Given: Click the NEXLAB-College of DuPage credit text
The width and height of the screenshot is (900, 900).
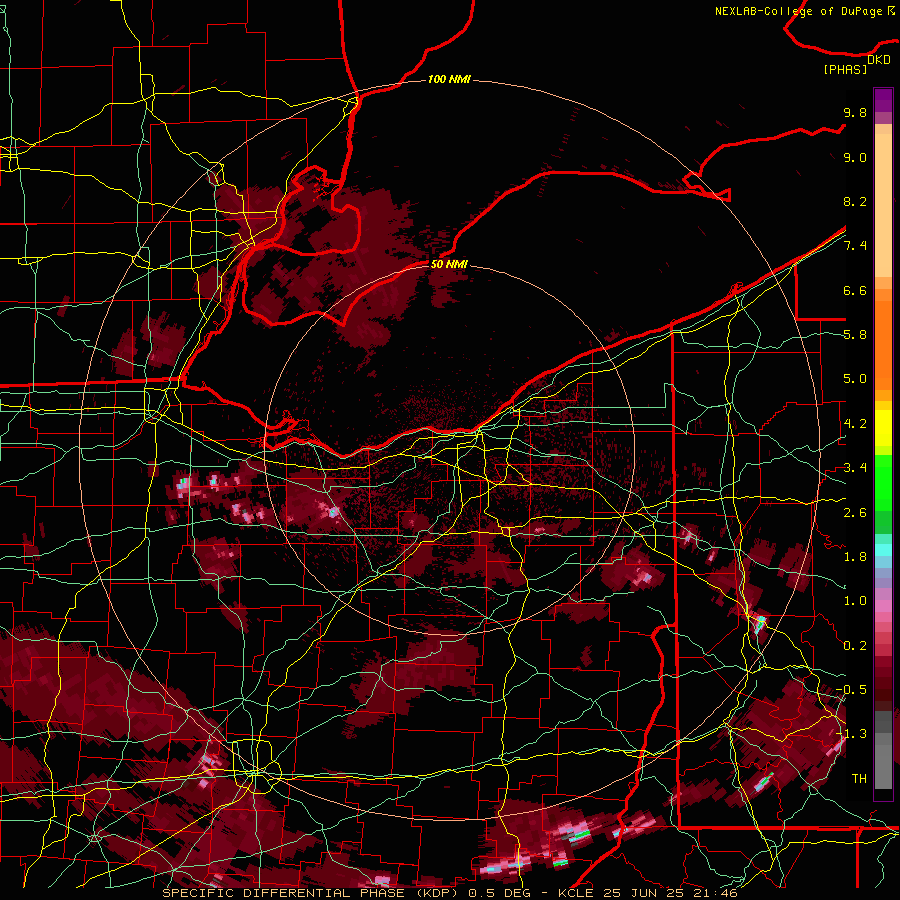Looking at the screenshot, I should [798, 11].
